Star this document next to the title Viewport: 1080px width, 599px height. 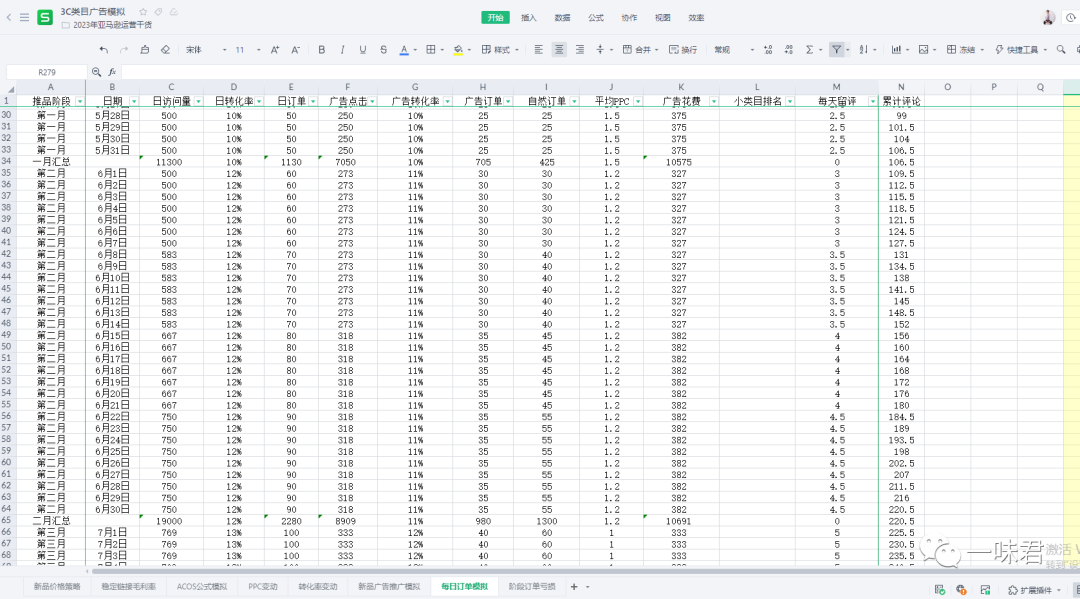click(144, 10)
